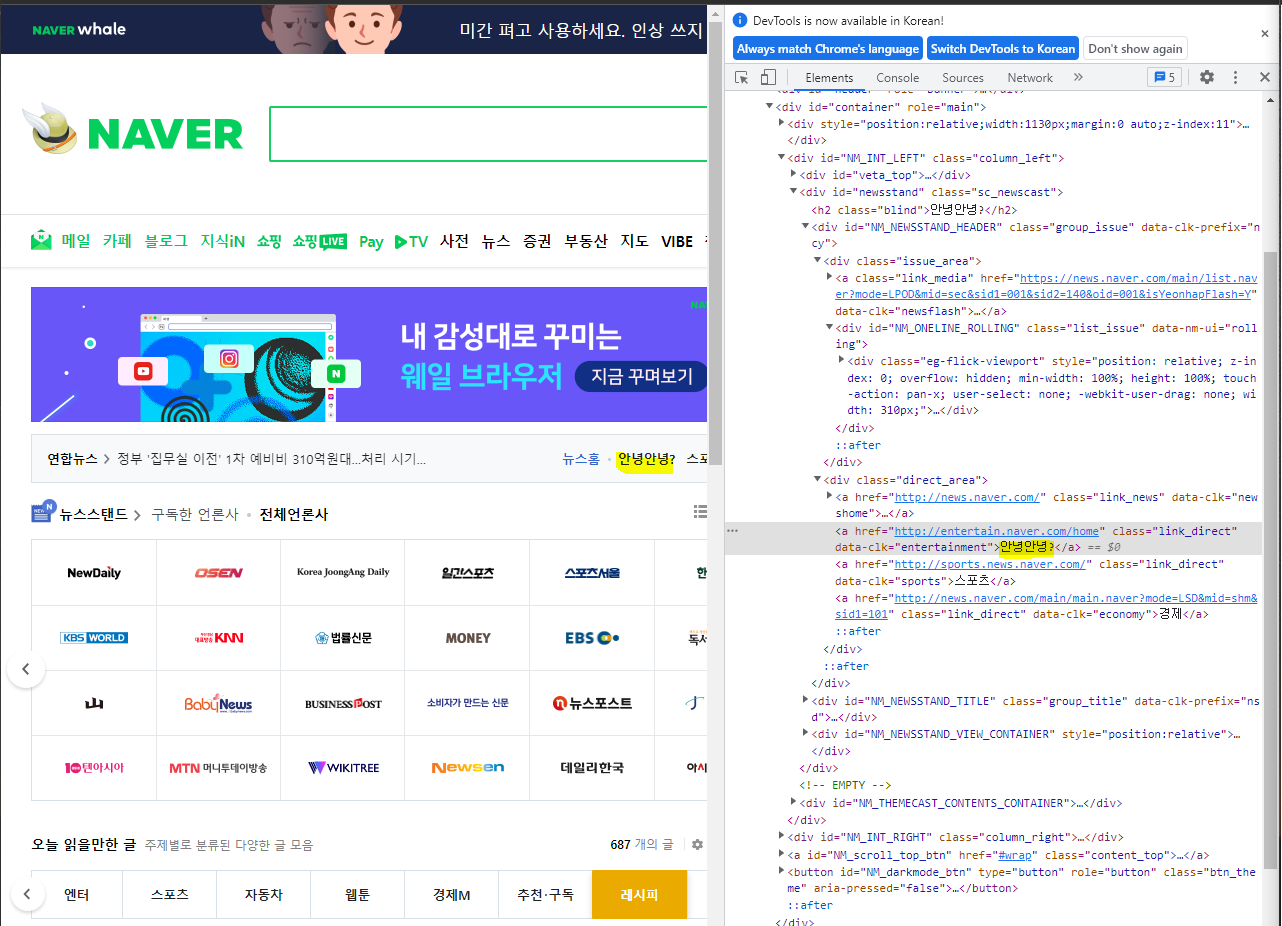Open the Naver Pay link

[371, 241]
